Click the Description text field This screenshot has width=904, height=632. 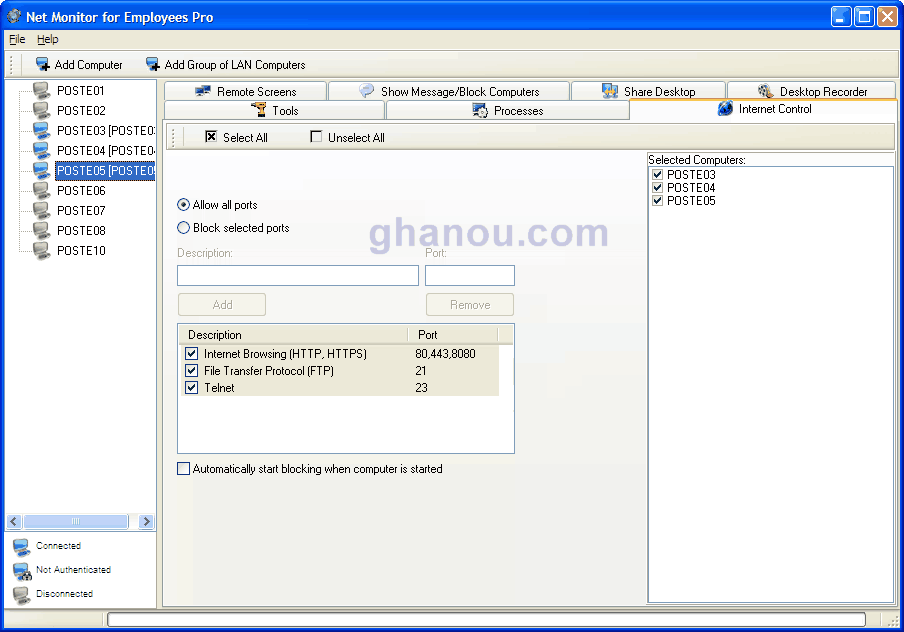298,276
